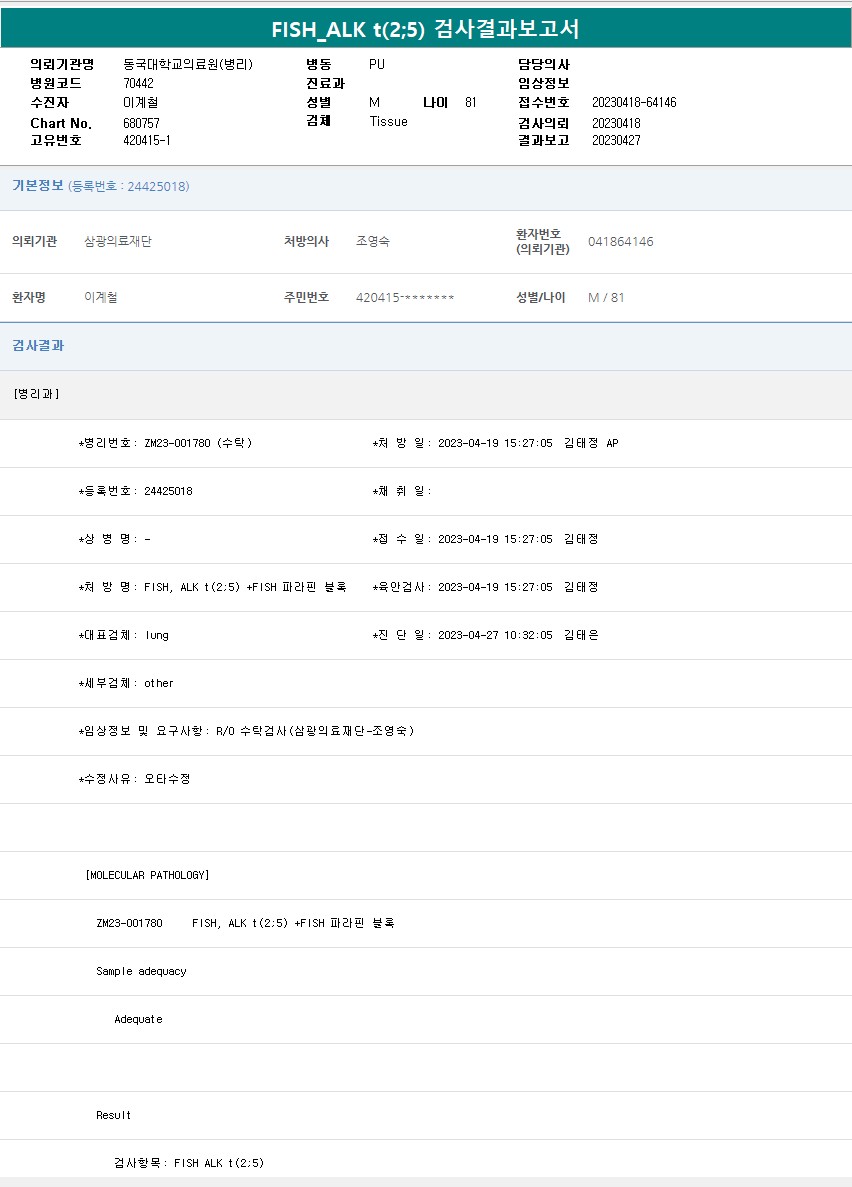Image resolution: width=852 pixels, height=1187 pixels.
Task: Click the Adequate result text
Action: 138,1019
